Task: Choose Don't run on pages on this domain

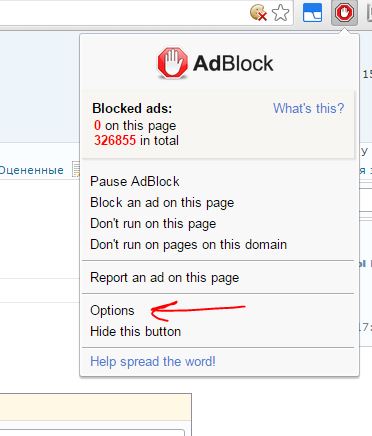Action: pyautogui.click(x=188, y=245)
